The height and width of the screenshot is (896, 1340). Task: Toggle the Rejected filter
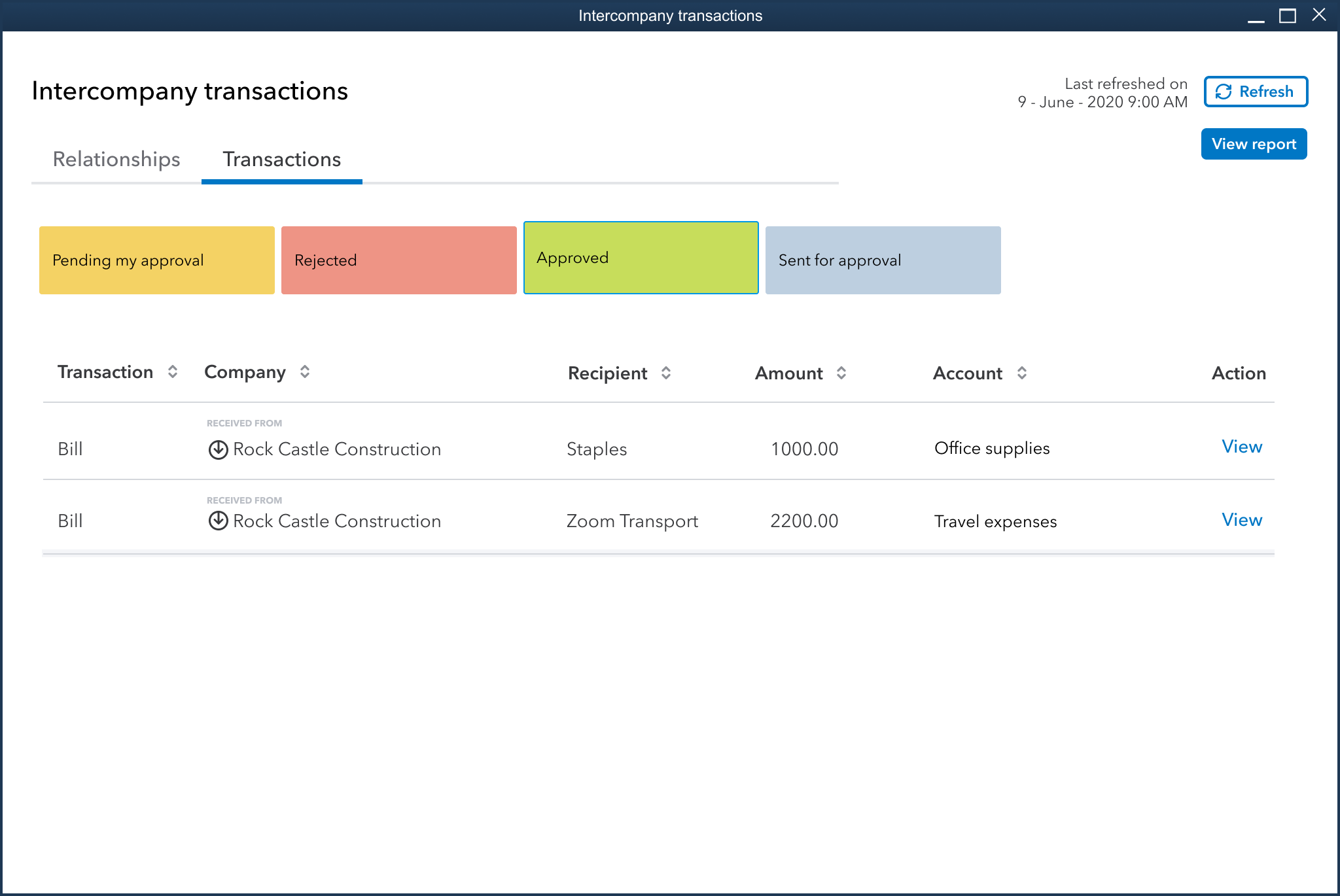[x=398, y=260]
